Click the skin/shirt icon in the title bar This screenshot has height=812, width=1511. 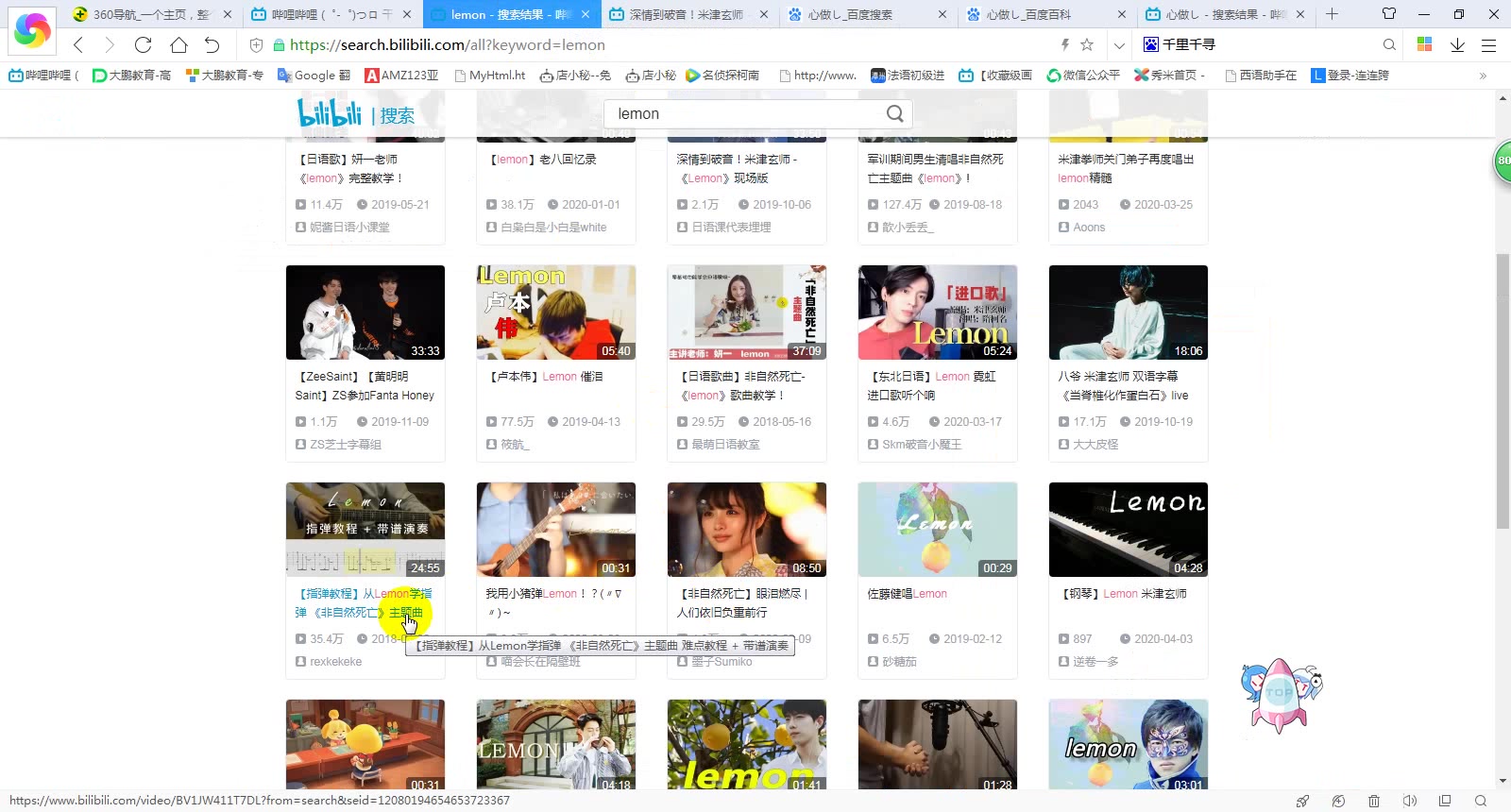[1388, 14]
